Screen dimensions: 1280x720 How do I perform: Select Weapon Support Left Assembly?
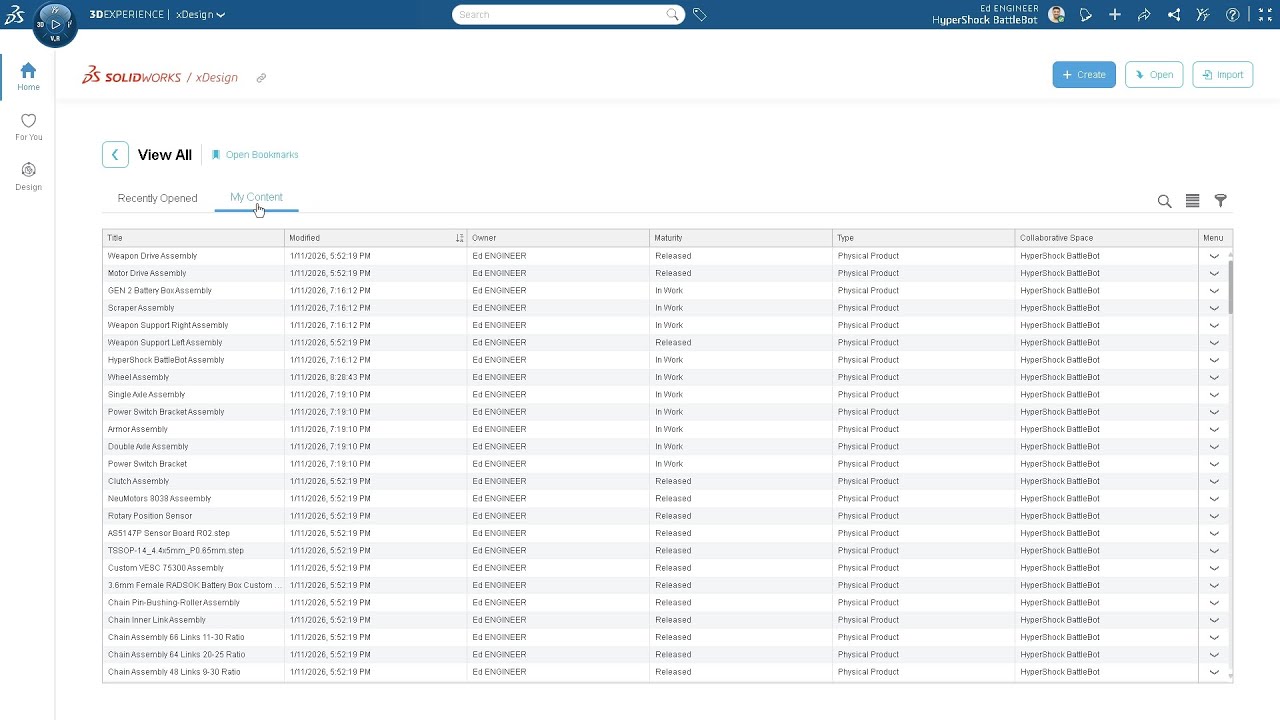(x=165, y=343)
